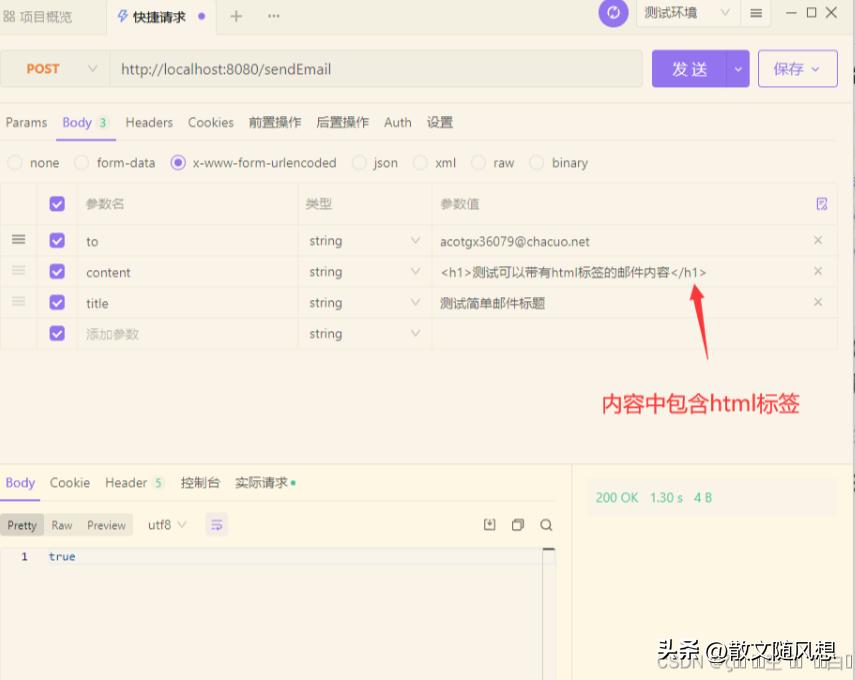The width and height of the screenshot is (855, 680).
Task: Open the 控制台 response tab
Action: tap(200, 482)
